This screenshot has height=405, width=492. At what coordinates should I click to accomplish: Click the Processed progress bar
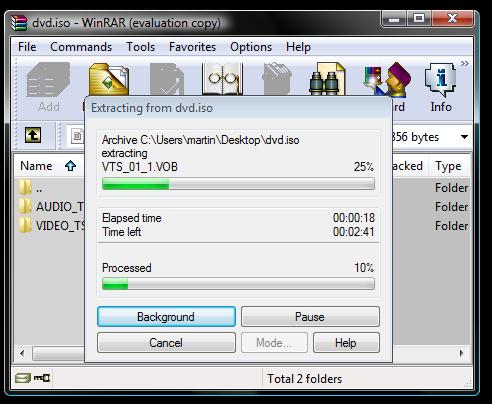tap(238, 284)
